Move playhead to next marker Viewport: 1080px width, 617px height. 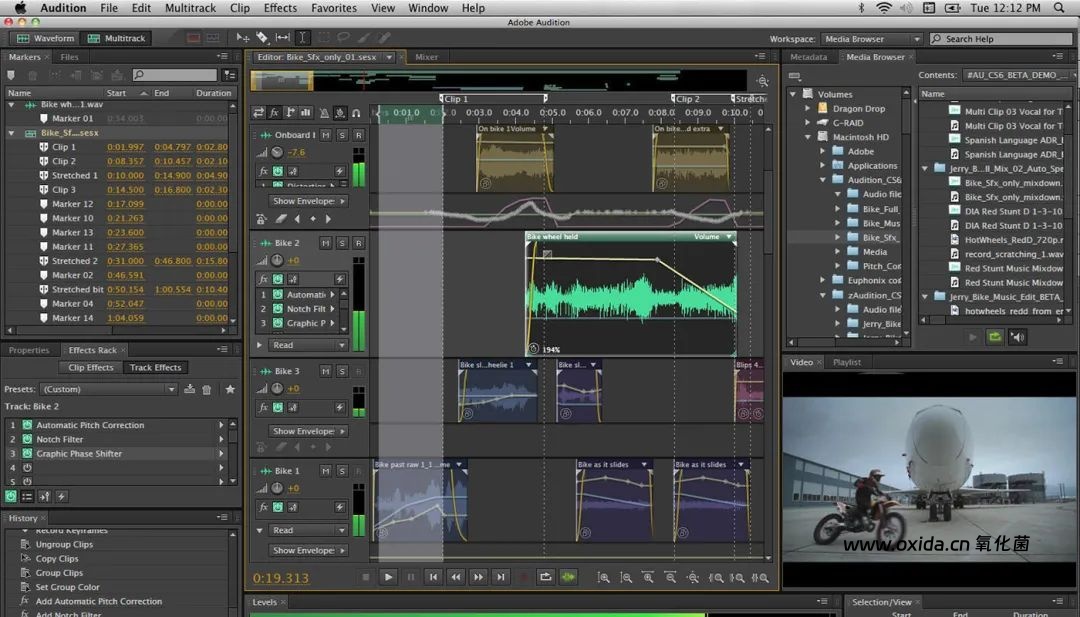pyautogui.click(x=501, y=577)
